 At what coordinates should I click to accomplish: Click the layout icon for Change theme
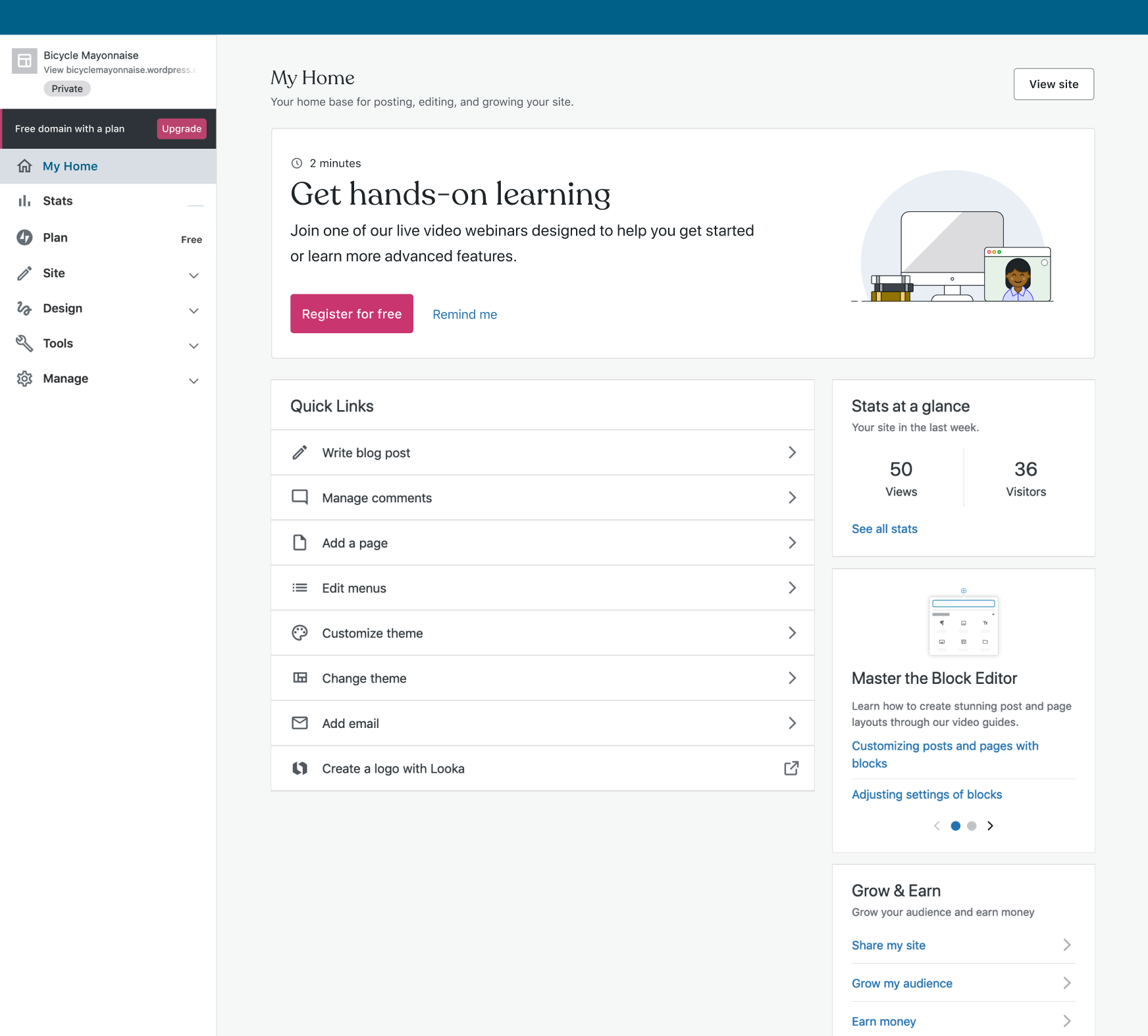[x=300, y=678]
